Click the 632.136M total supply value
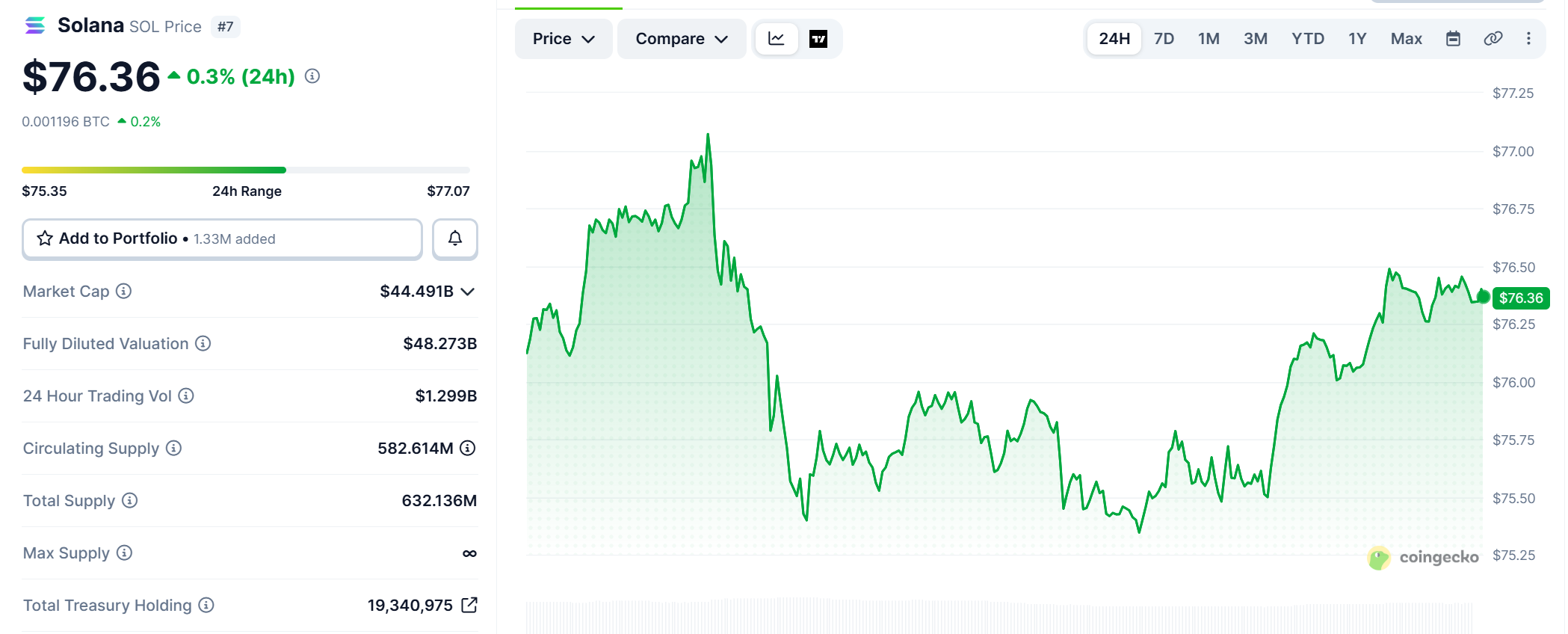This screenshot has height=634, width=1568. pos(439,500)
